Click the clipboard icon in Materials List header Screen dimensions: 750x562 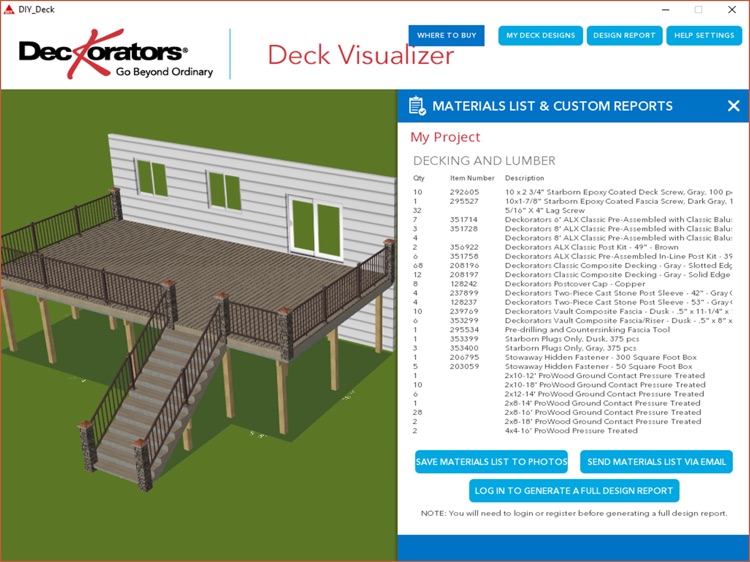pos(417,106)
